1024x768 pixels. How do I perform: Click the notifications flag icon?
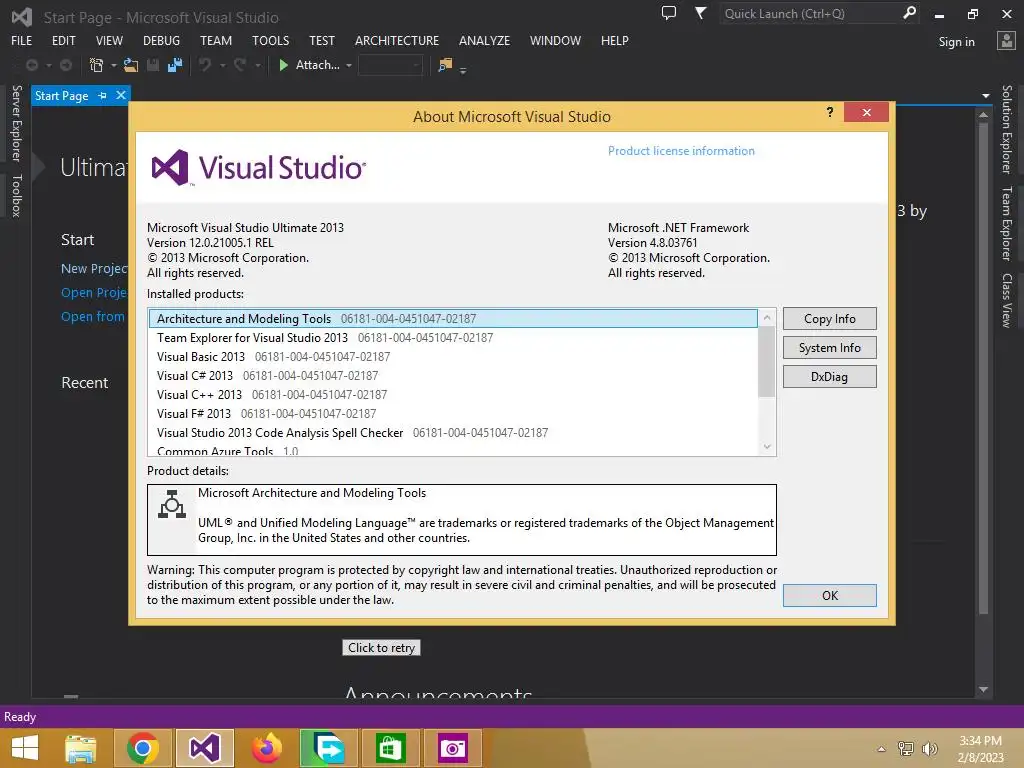700,13
